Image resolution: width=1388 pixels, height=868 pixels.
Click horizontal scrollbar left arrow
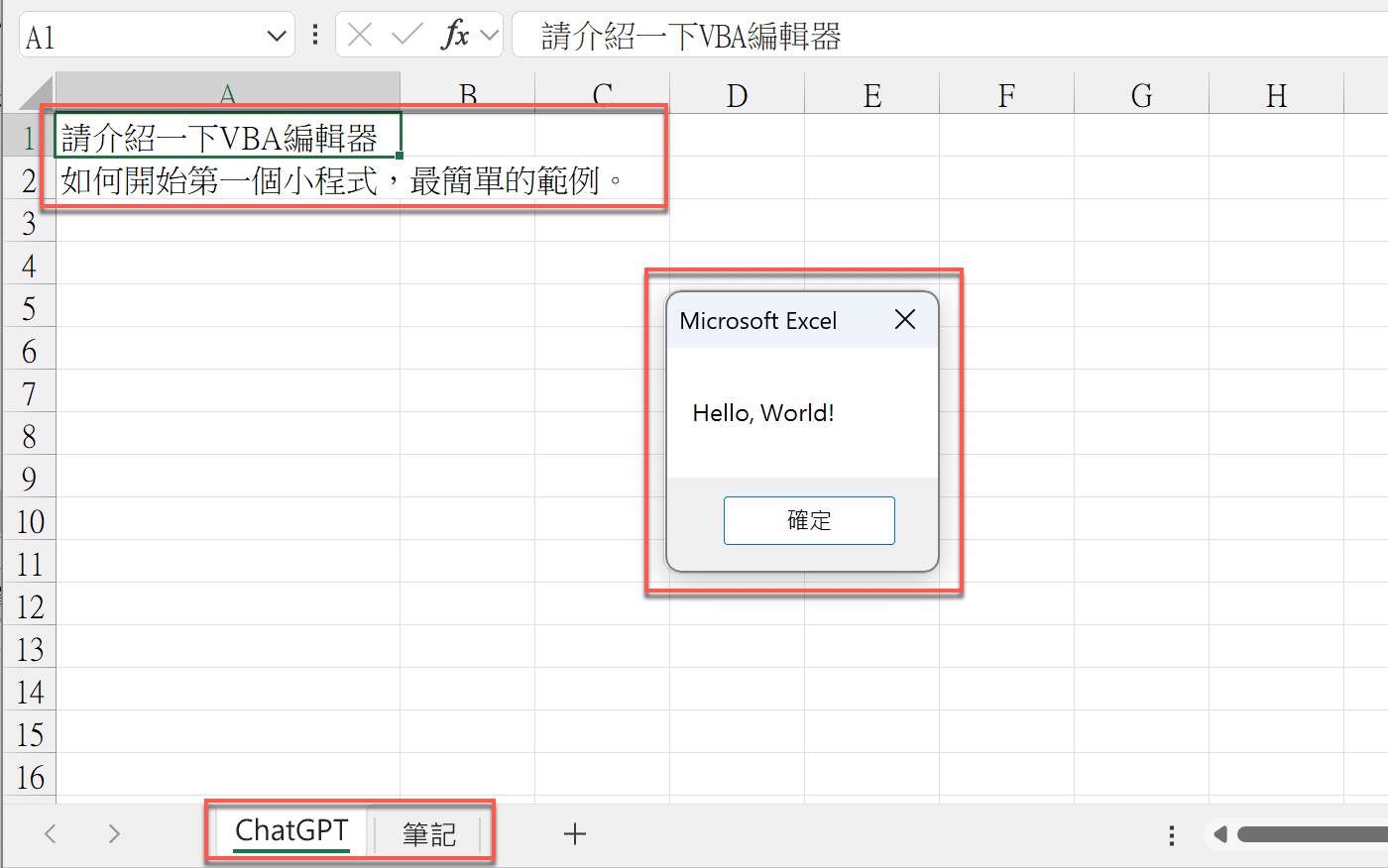coord(1220,834)
